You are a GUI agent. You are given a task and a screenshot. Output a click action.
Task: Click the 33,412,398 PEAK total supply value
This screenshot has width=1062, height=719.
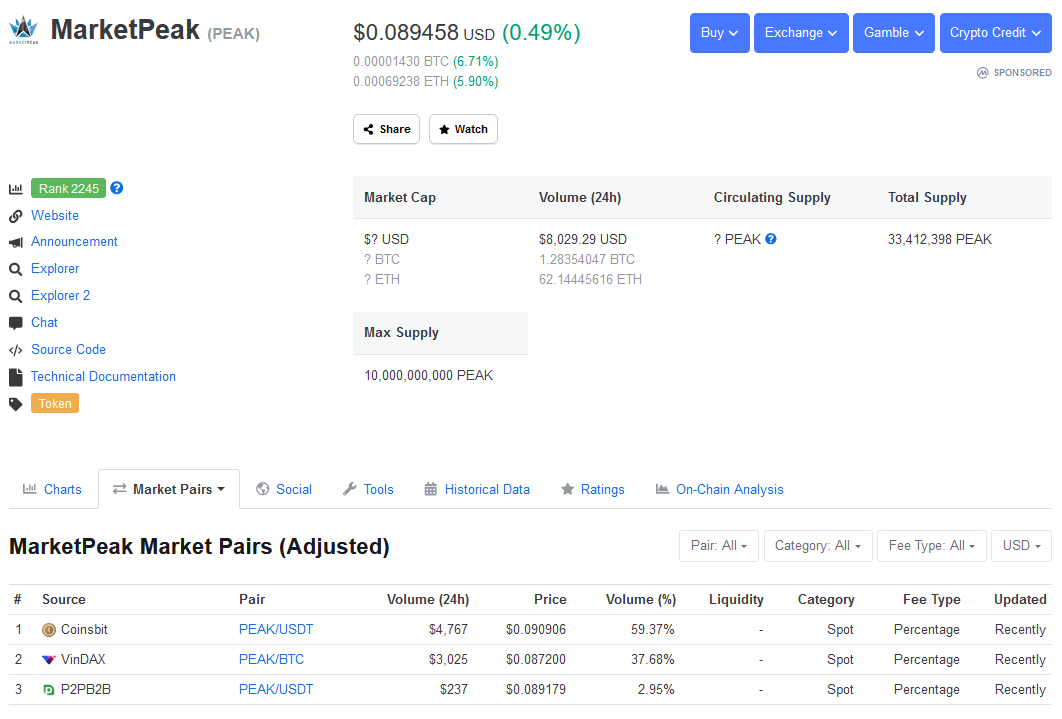click(940, 239)
